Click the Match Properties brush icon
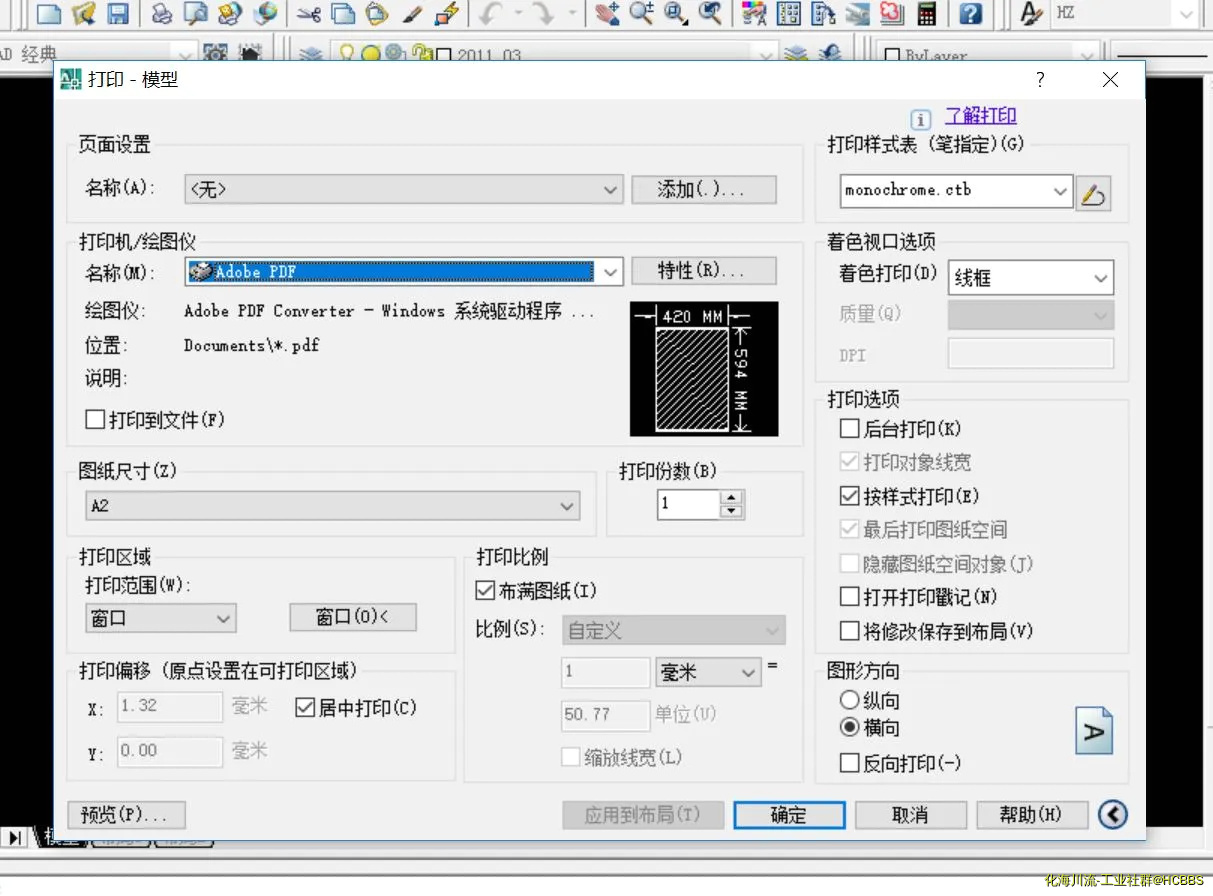This screenshot has width=1213, height=896. click(412, 14)
